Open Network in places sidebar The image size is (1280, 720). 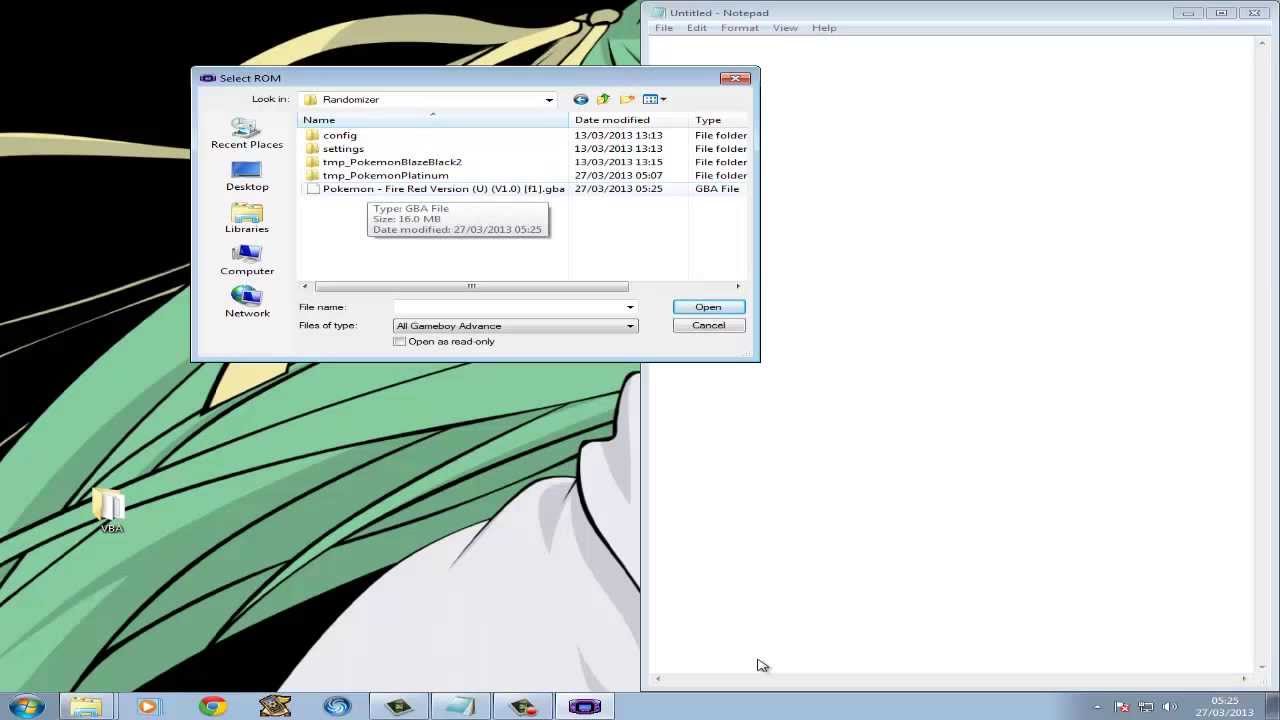coord(247,301)
